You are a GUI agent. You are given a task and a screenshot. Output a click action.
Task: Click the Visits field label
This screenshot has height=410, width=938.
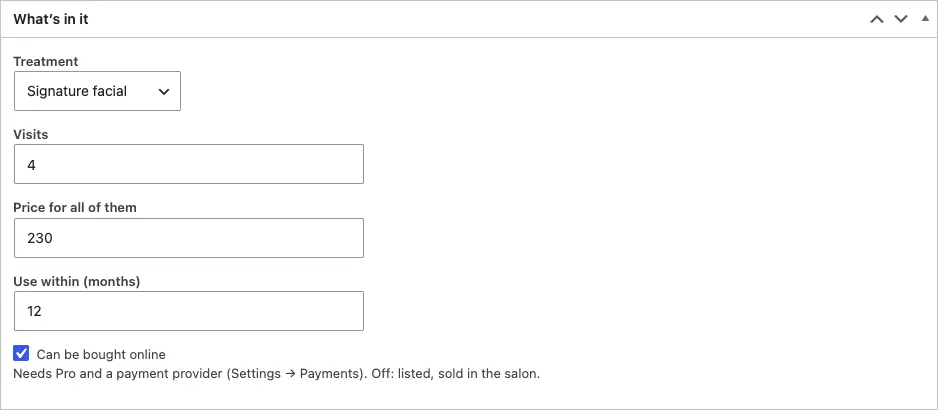[31, 135]
